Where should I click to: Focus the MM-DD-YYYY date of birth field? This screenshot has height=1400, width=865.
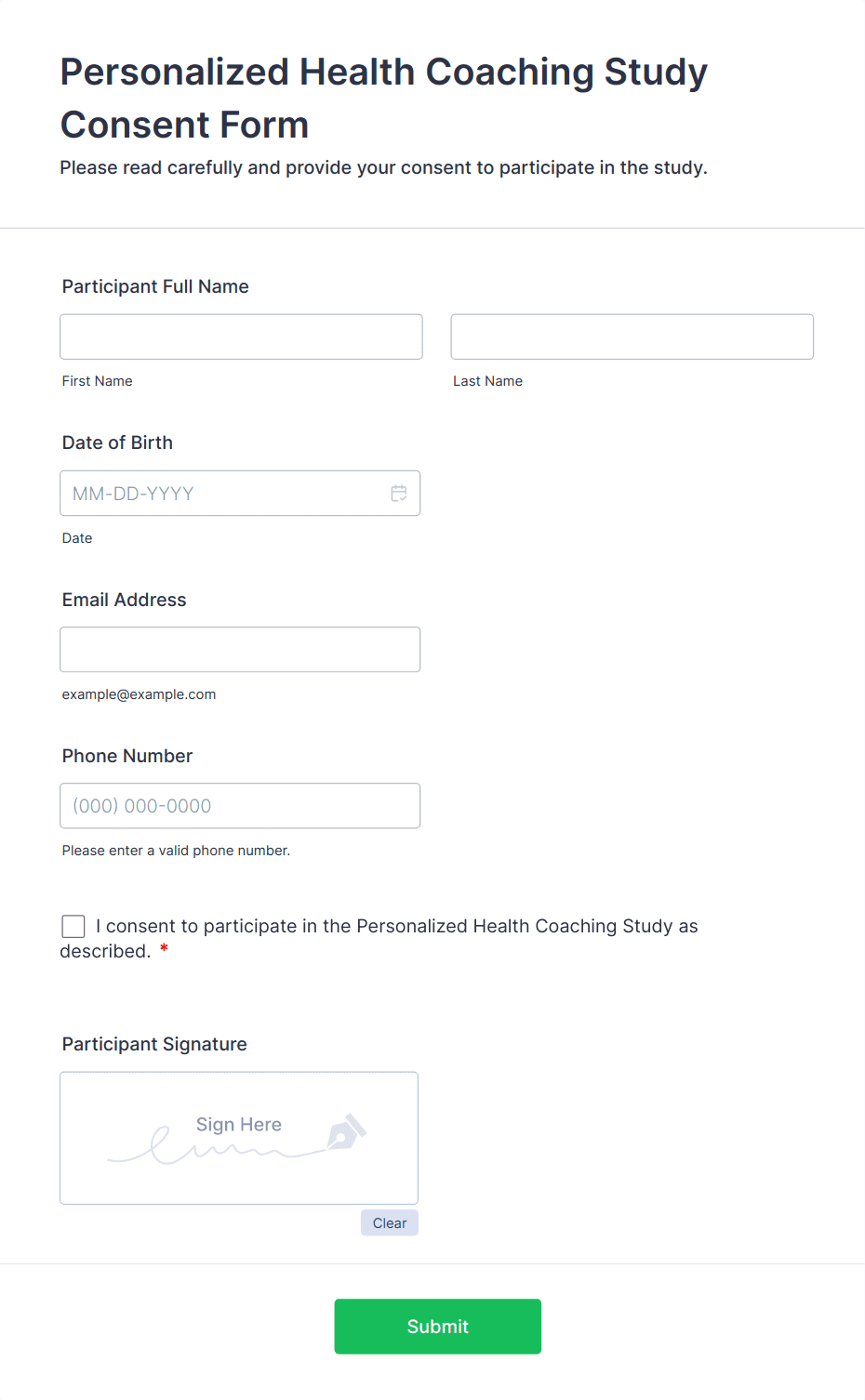(223, 494)
